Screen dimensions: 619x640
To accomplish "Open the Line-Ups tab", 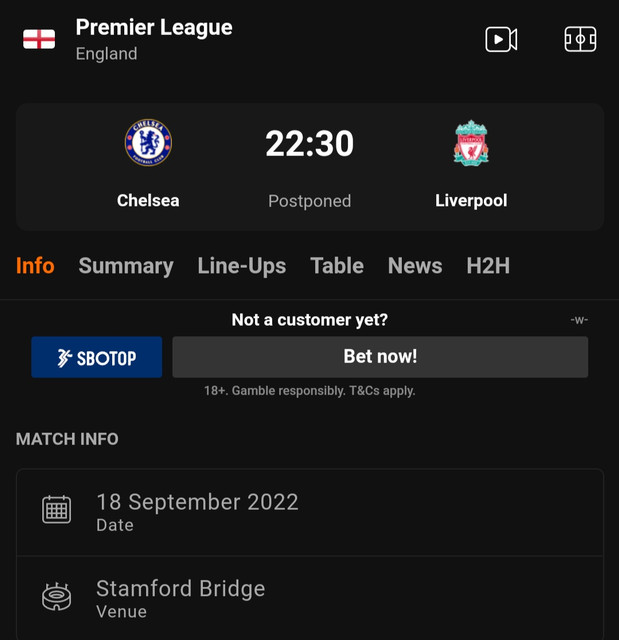I will click(x=242, y=266).
